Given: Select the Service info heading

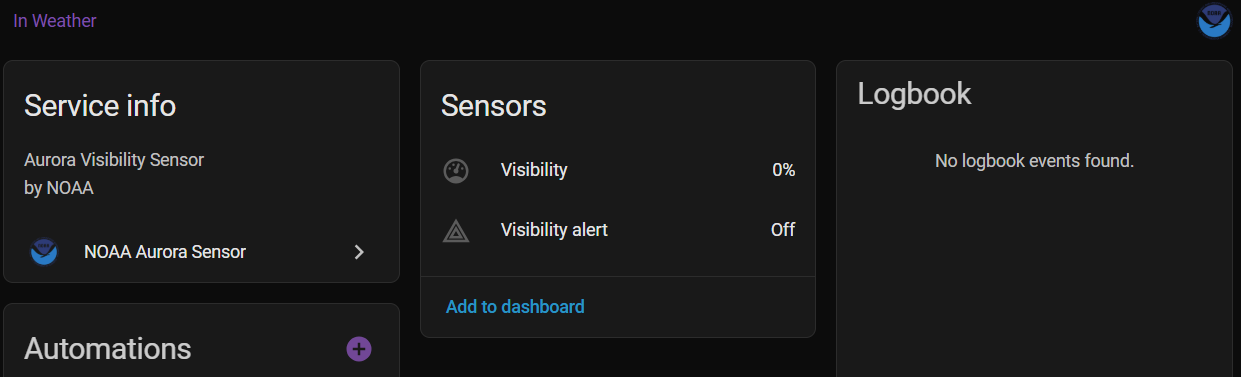Looking at the screenshot, I should tap(100, 105).
